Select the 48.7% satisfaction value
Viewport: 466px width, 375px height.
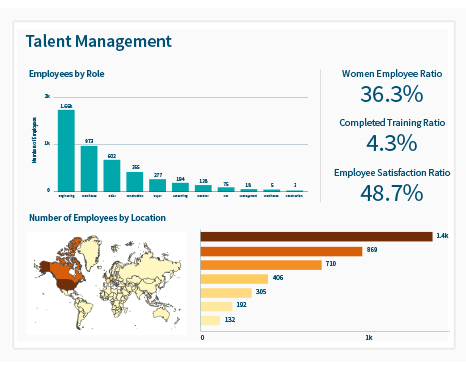(x=392, y=193)
